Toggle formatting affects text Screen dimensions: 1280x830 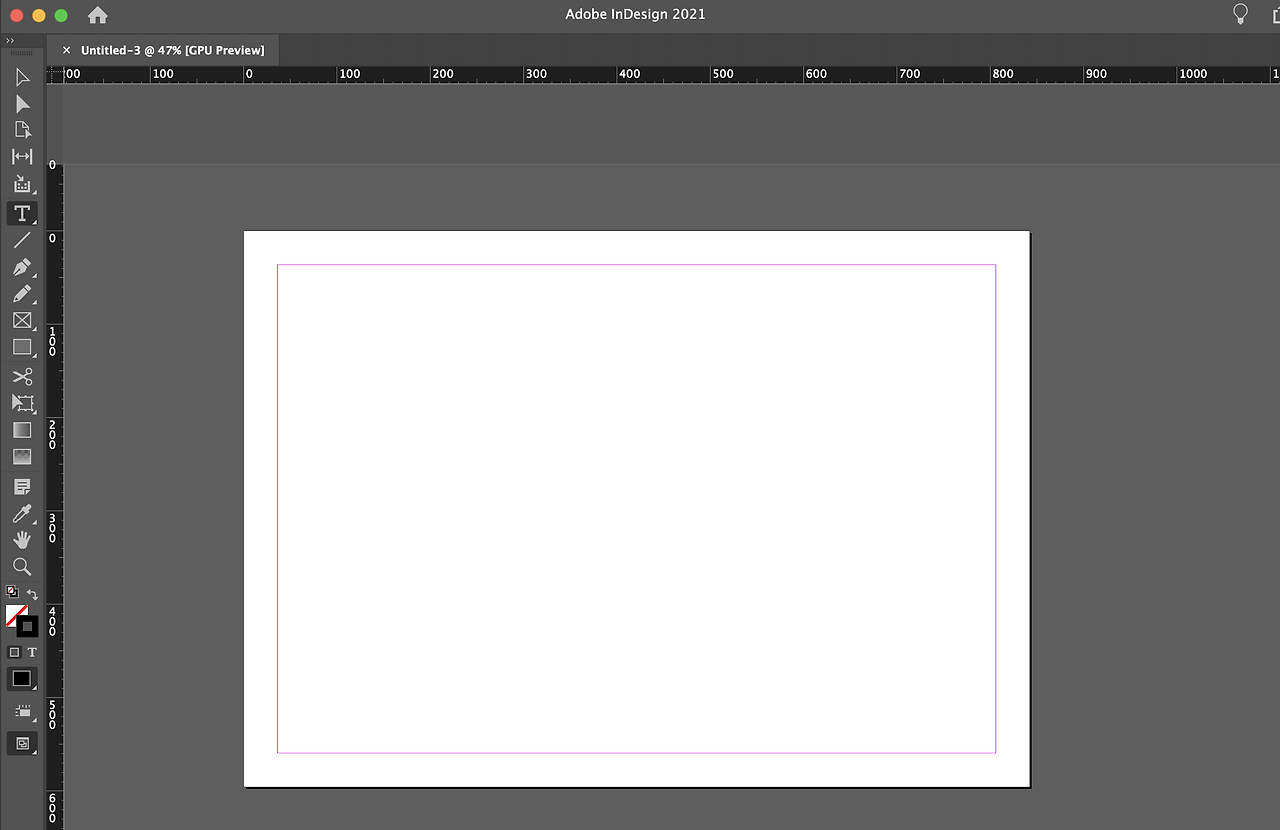click(x=31, y=652)
